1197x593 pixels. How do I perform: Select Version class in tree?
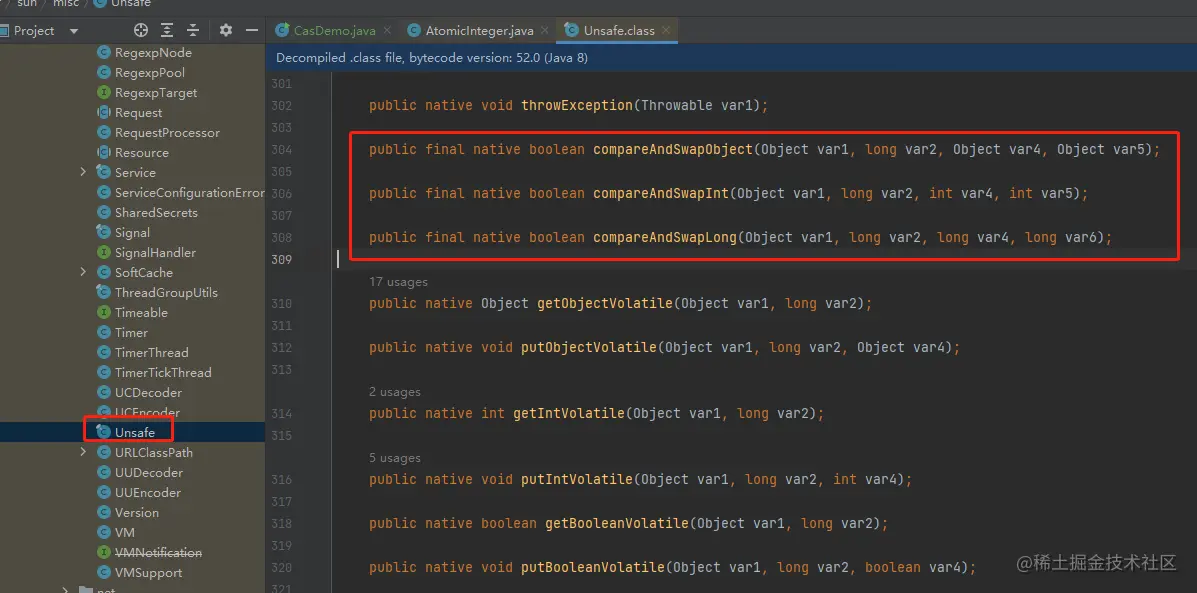click(x=137, y=513)
